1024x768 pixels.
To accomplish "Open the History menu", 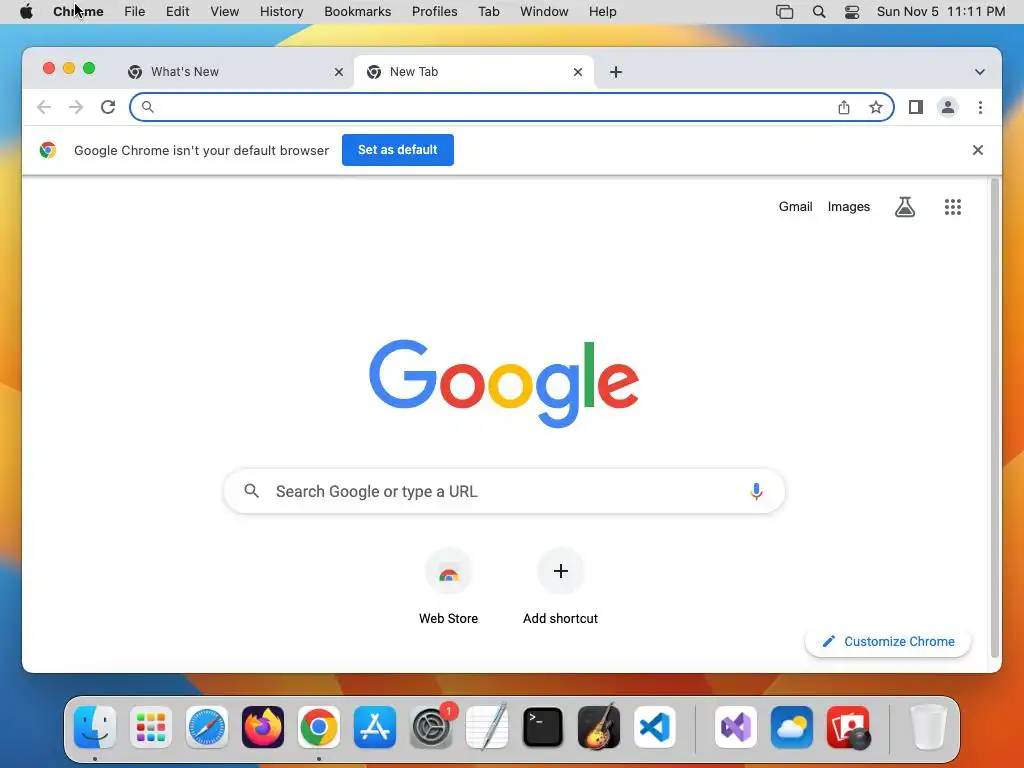I will (281, 12).
